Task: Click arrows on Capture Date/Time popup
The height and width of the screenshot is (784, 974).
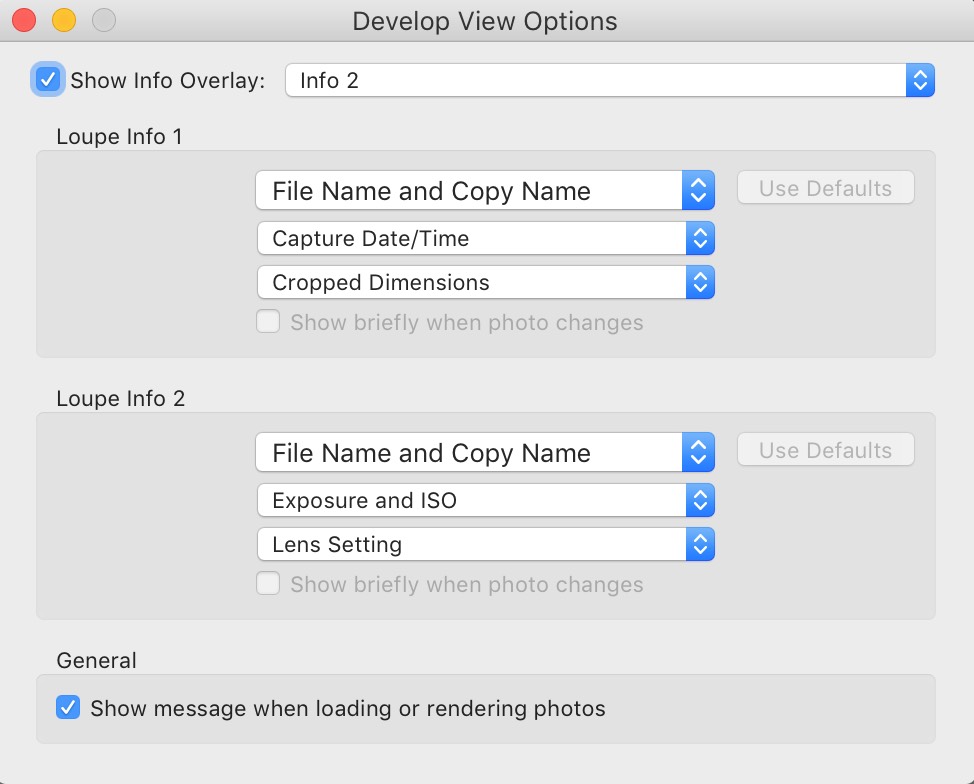Action: (700, 239)
